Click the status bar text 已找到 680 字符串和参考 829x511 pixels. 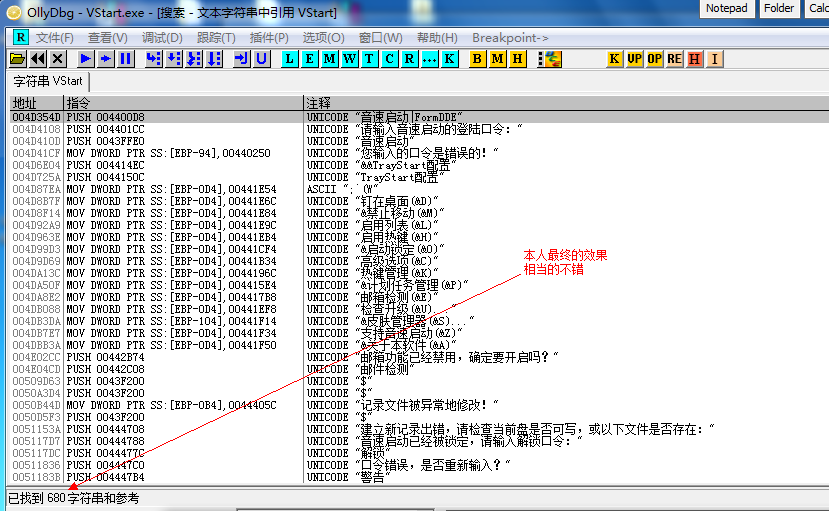73,498
